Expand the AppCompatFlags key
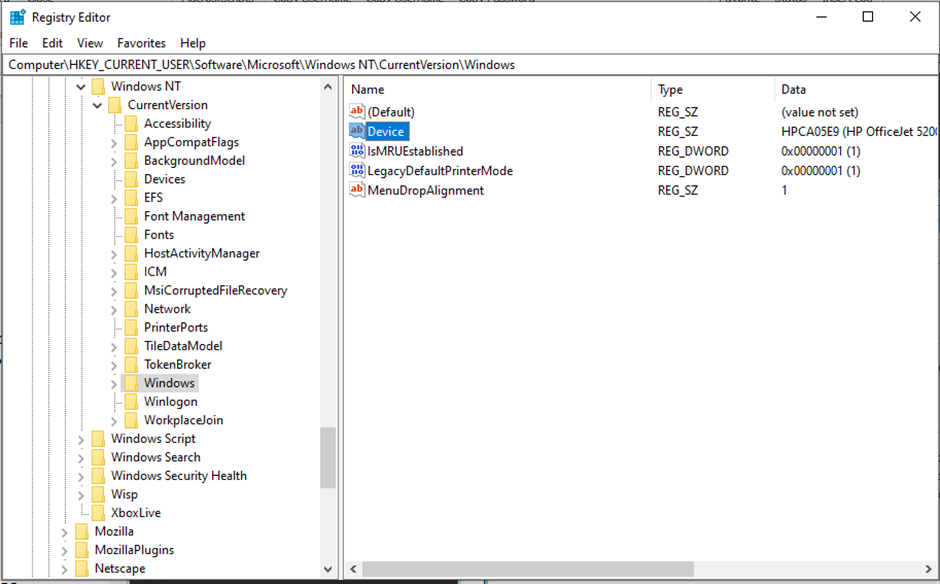Viewport: 940px width, 584px height. pyautogui.click(x=114, y=143)
